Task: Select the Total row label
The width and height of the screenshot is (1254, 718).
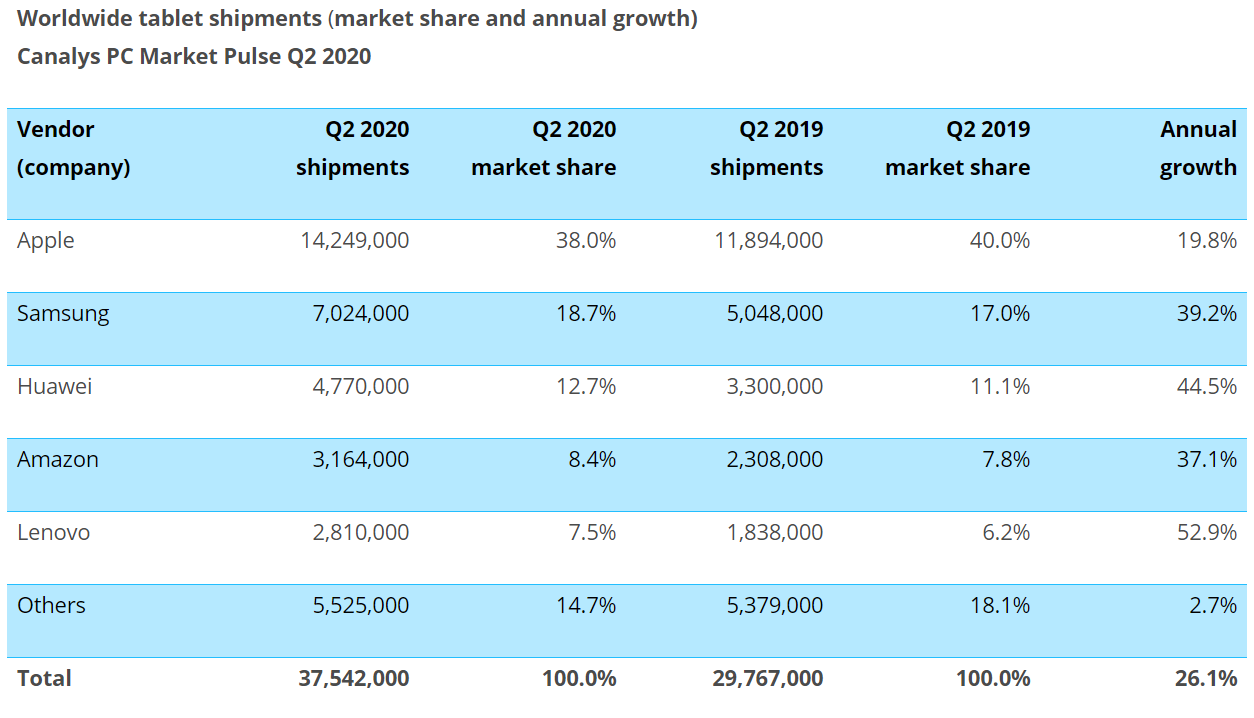Action: [x=44, y=678]
